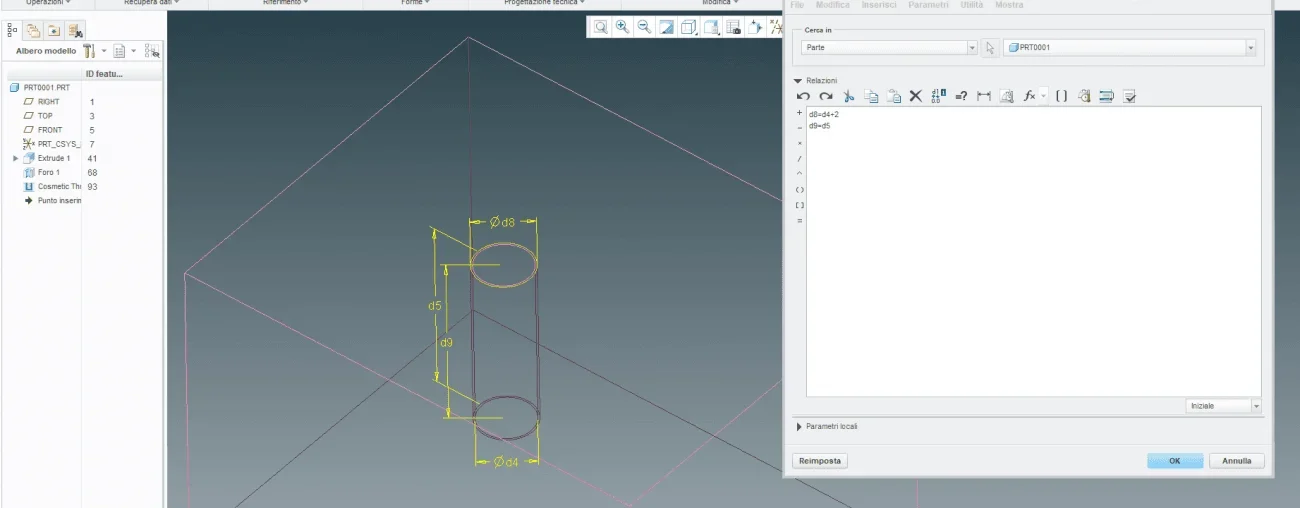Open the Favorites tab icon in navigator
Viewport: 1300px width, 508px height.
tap(76, 30)
